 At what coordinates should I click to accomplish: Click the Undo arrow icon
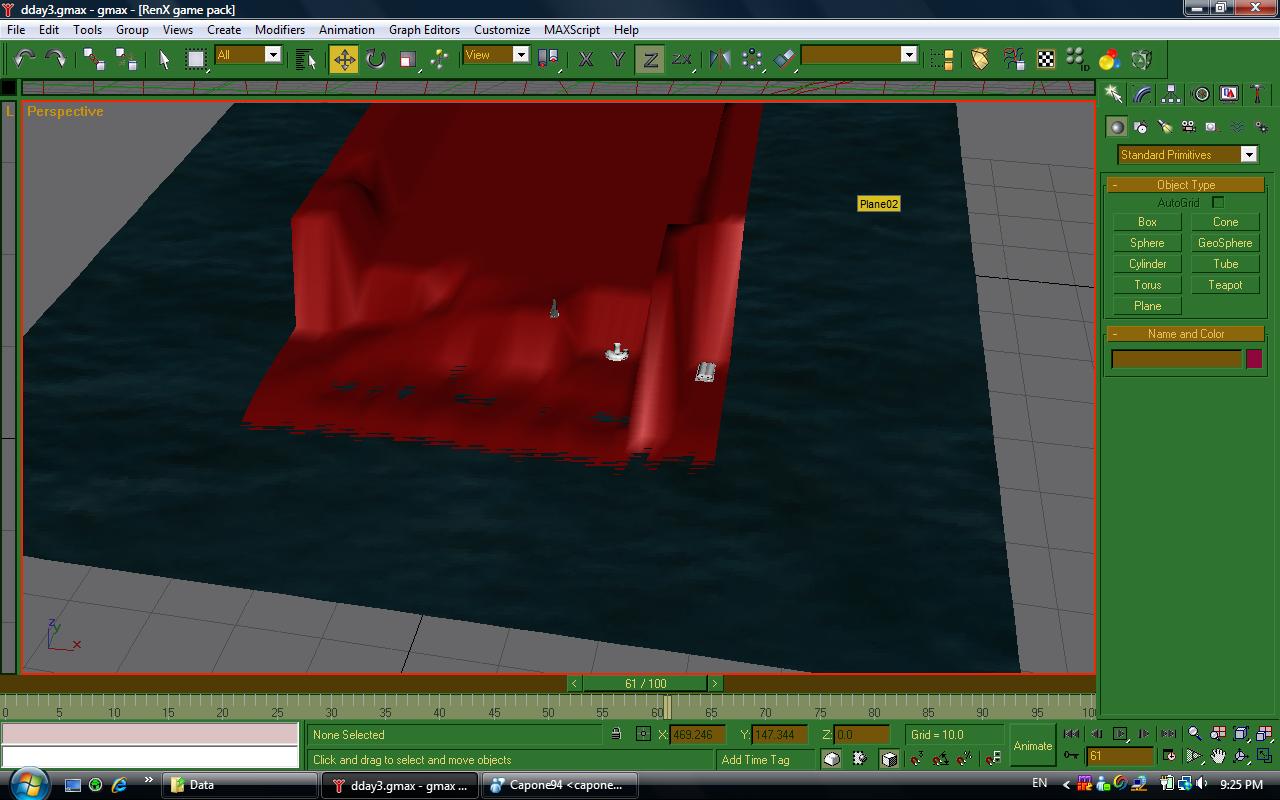[24, 59]
